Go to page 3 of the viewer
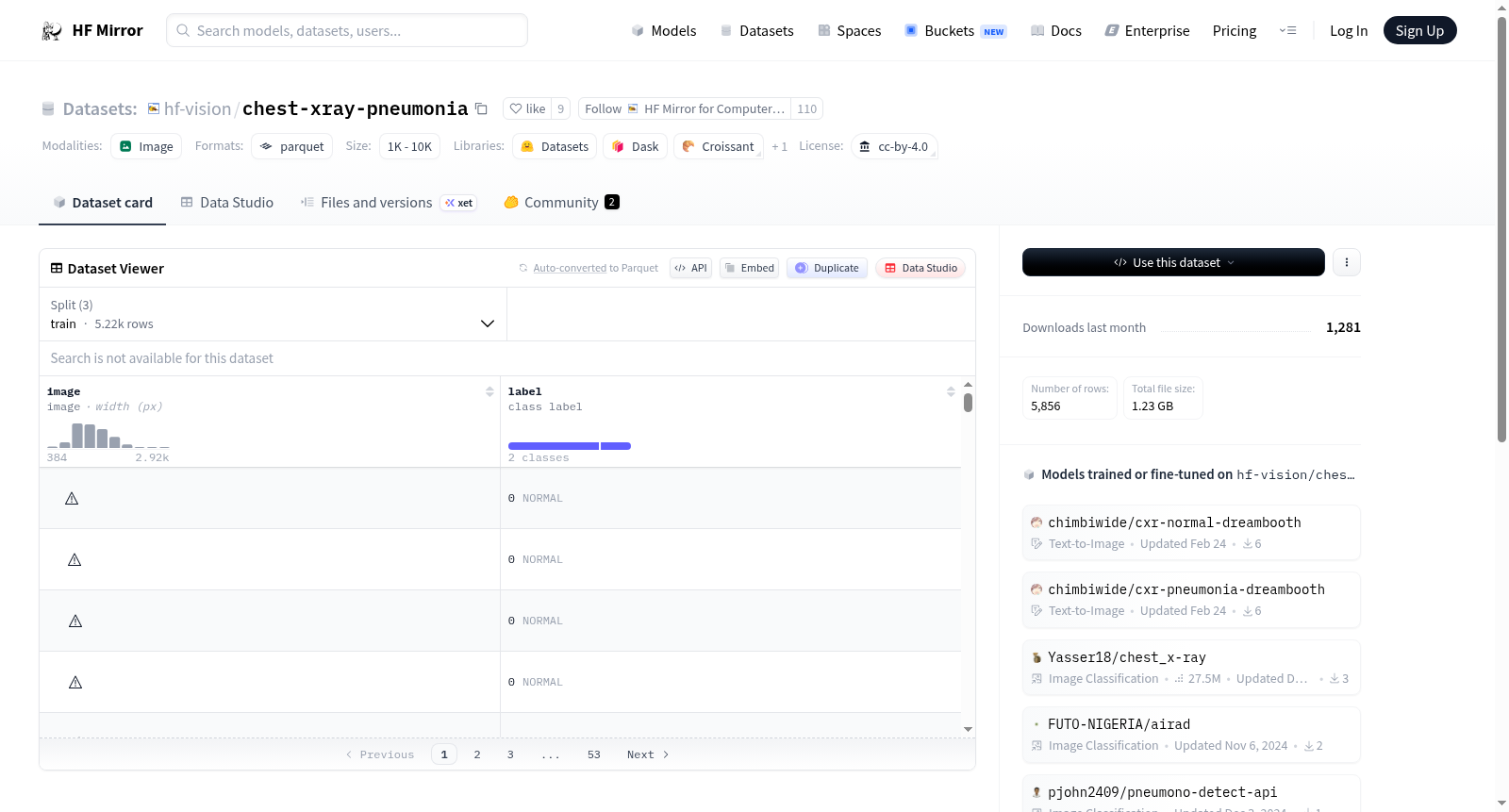The width and height of the screenshot is (1509, 812). pos(510,754)
